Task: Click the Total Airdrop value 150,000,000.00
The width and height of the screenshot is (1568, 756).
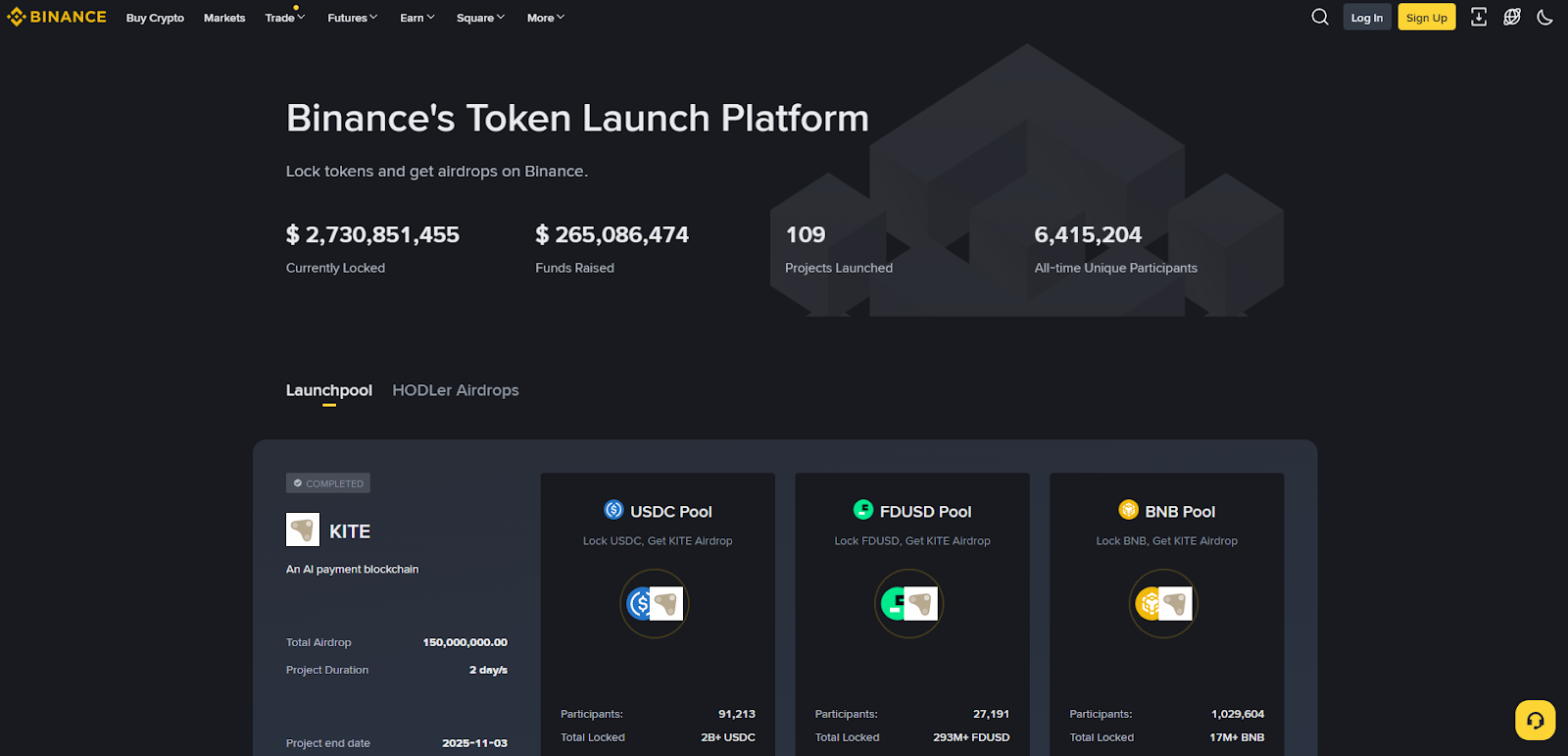Action: [465, 642]
